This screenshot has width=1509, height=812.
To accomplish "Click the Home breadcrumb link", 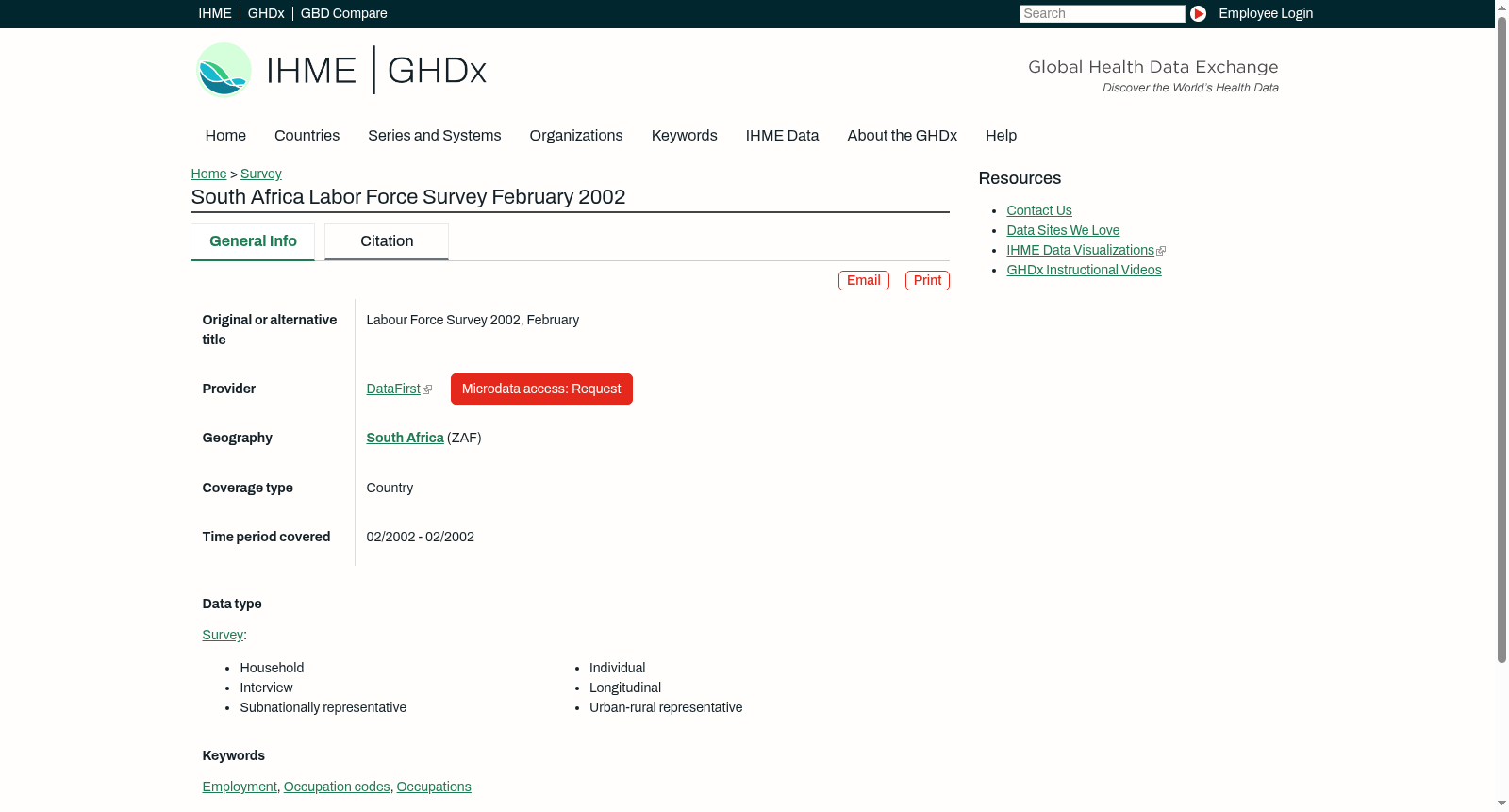I will point(208,174).
